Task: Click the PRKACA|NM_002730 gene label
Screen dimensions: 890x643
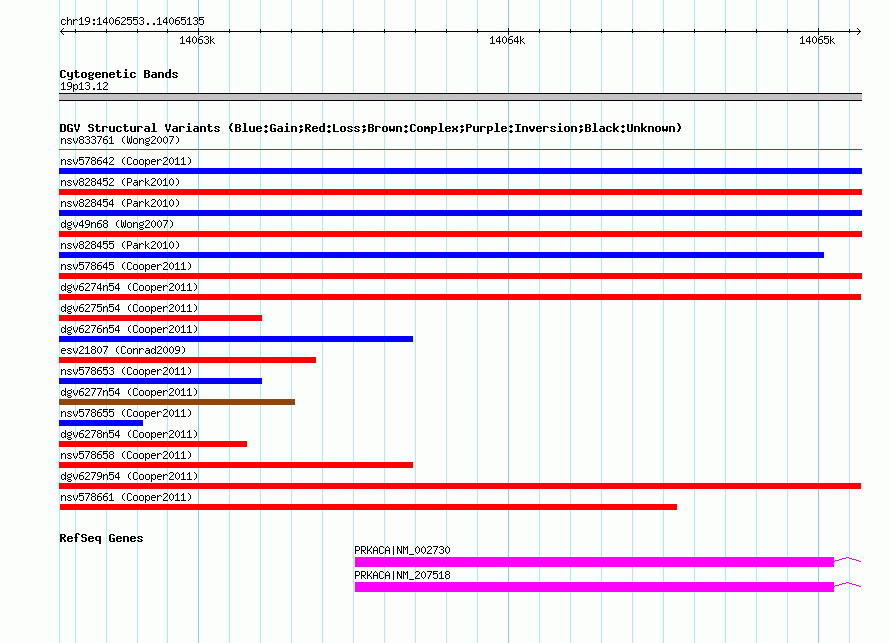Action: click(x=402, y=550)
